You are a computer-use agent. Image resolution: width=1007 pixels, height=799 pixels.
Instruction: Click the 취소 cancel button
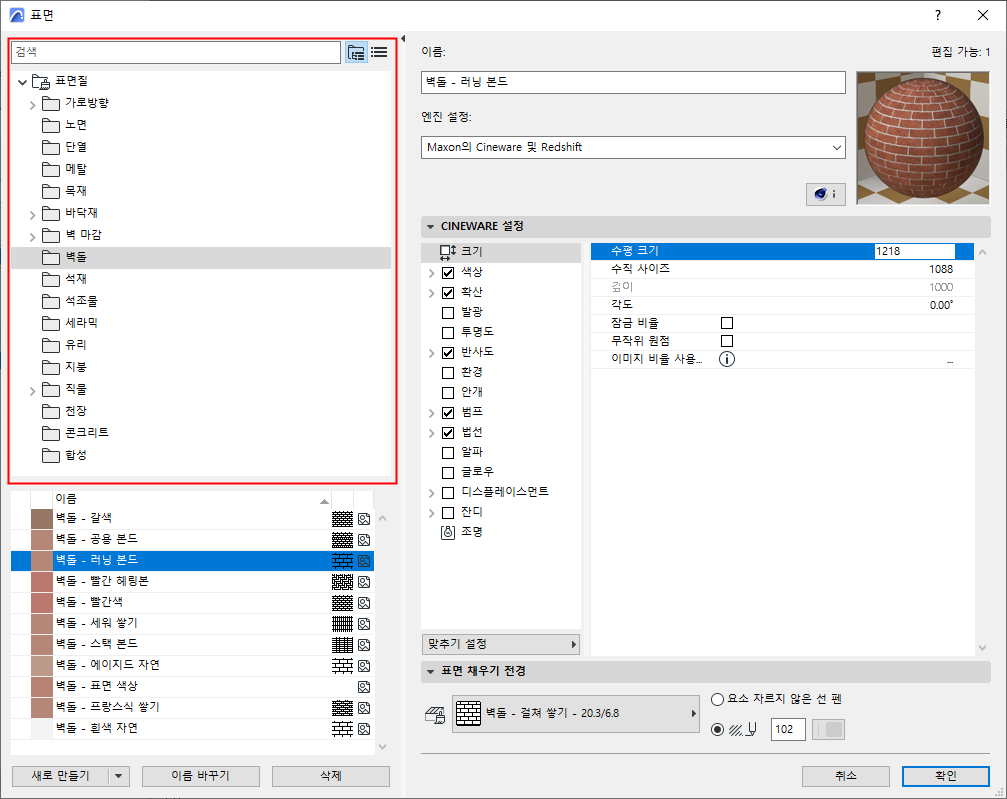point(845,776)
